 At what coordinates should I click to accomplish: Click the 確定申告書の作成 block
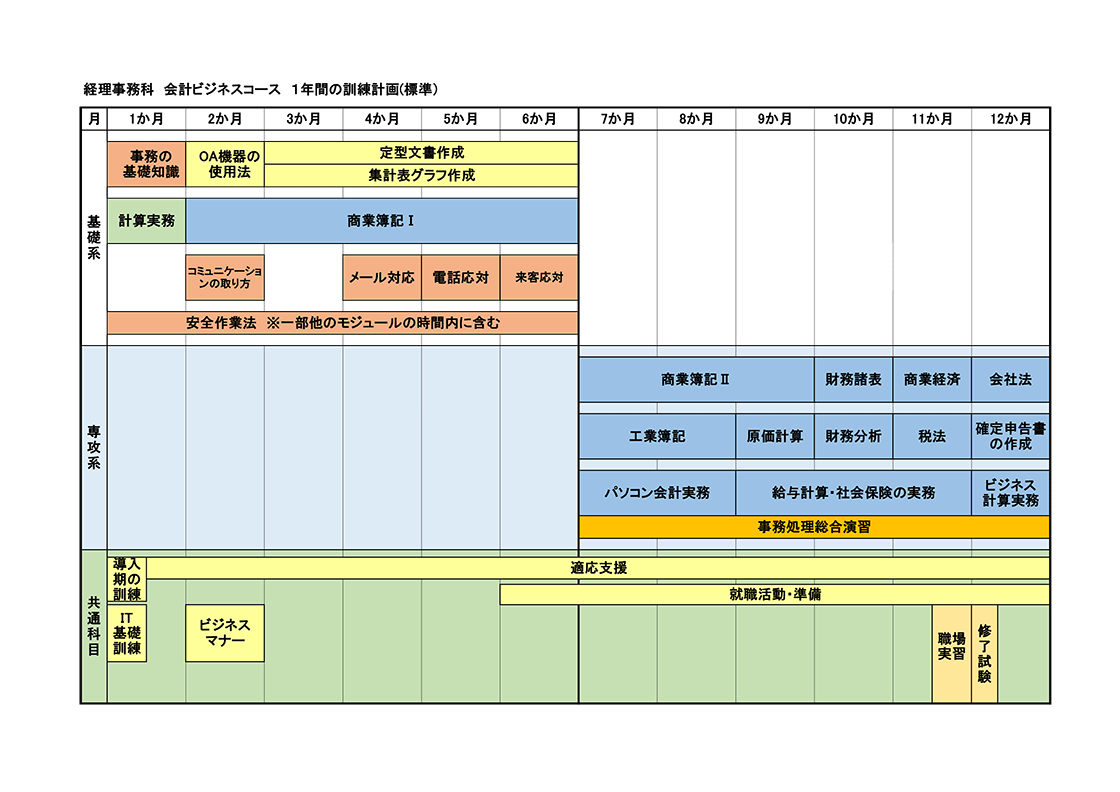click(1011, 436)
